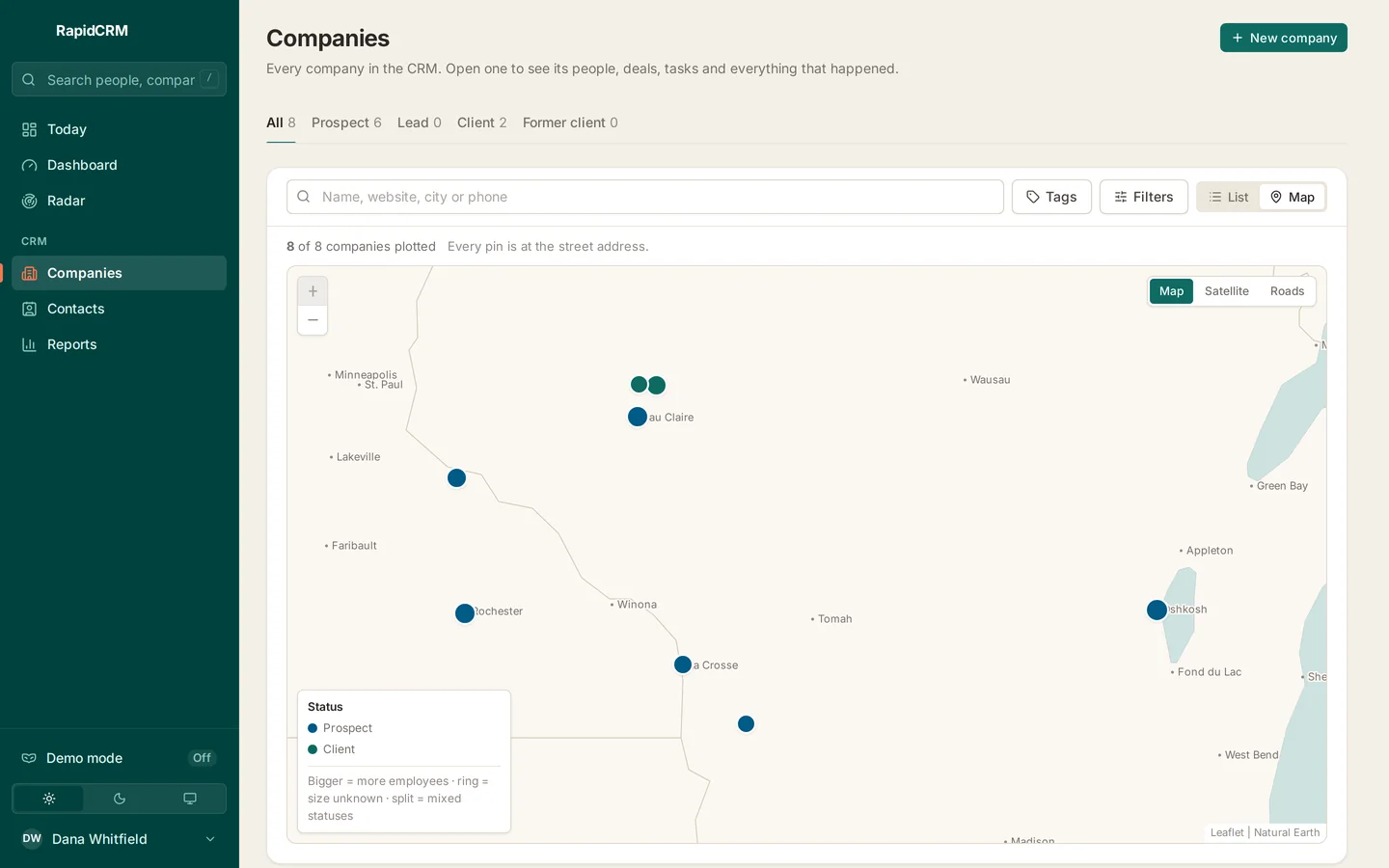Image resolution: width=1389 pixels, height=868 pixels.
Task: Switch companies view to List
Action: point(1229,197)
